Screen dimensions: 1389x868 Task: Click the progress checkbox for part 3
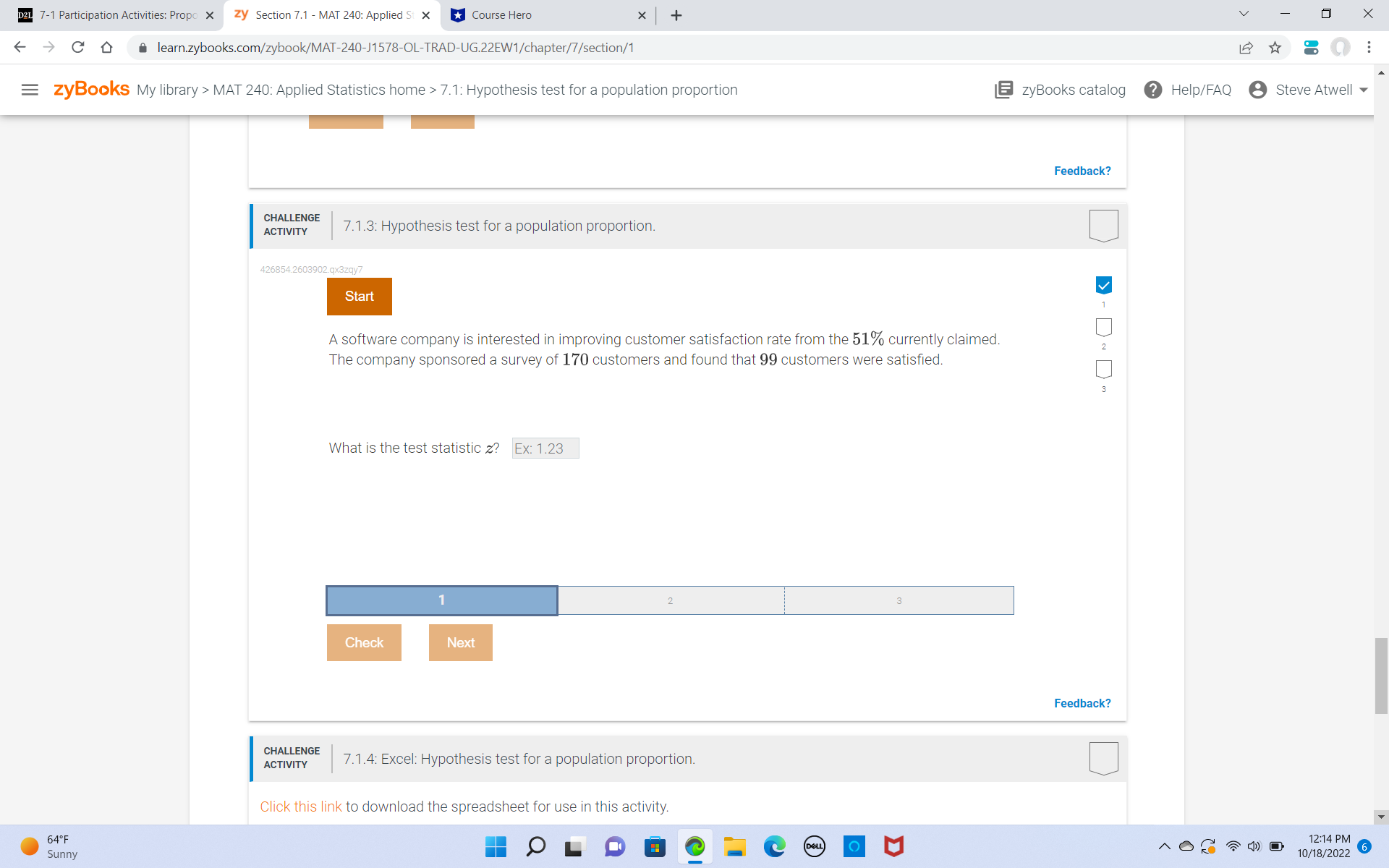click(1103, 369)
